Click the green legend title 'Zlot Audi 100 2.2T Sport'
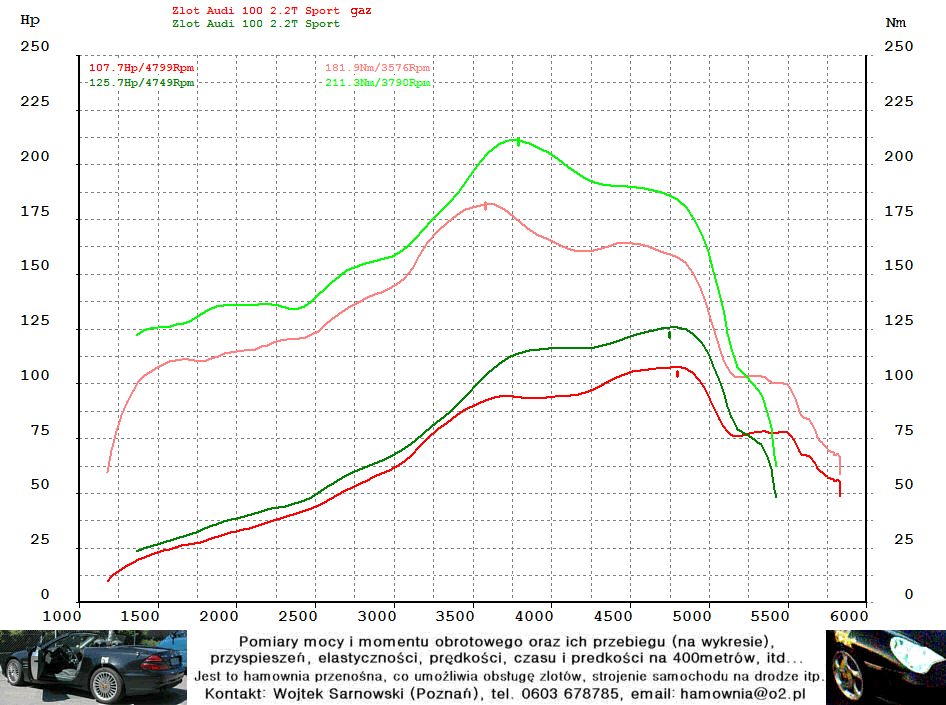Viewport: 946px width, 705px height. point(256,24)
